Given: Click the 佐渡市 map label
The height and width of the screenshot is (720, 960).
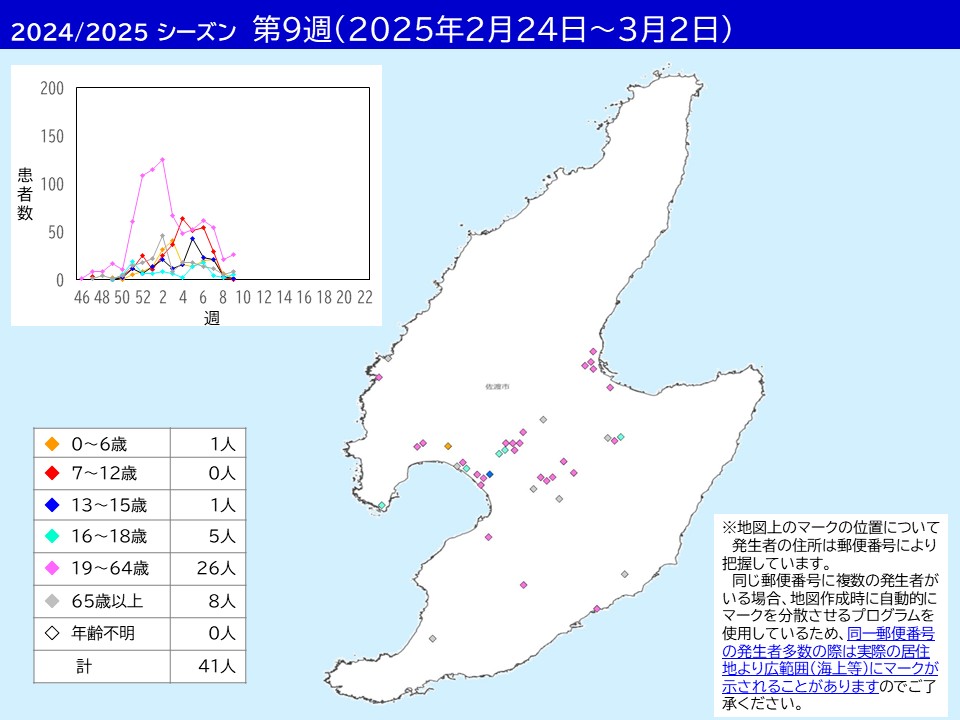Looking at the screenshot, I should point(497,387).
